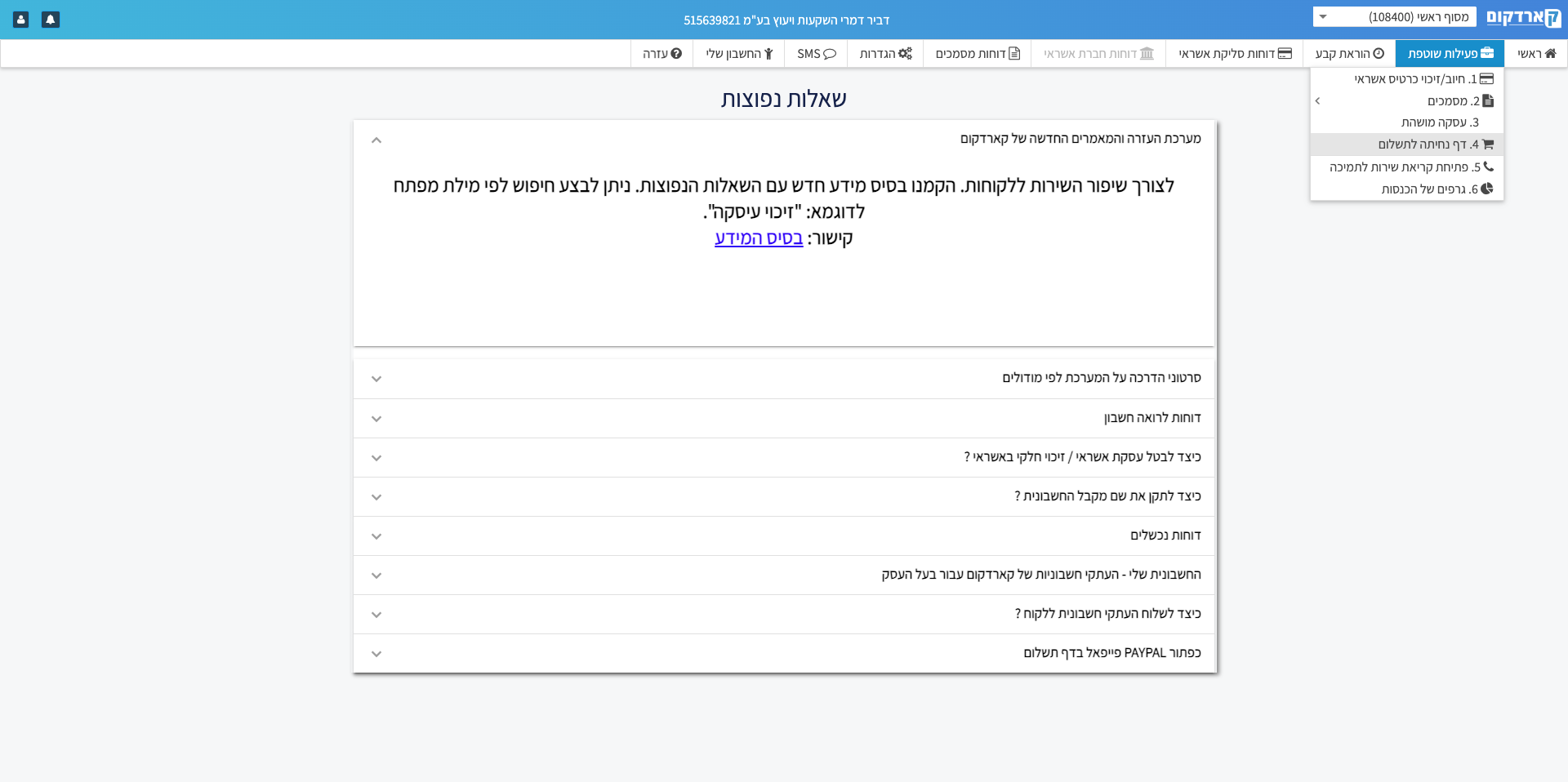Select 1. חיוב/זיכוי כרטיס אשראי from menu

click(1407, 79)
